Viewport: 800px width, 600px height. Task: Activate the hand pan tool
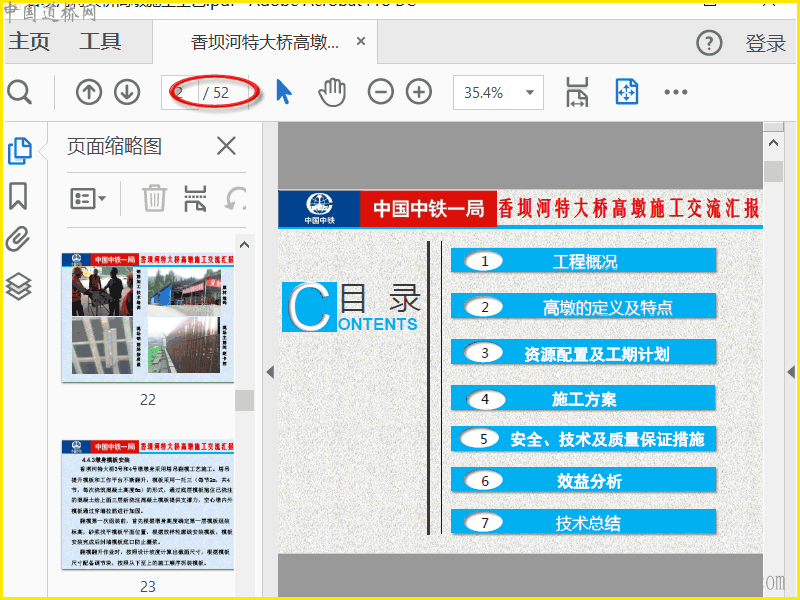coord(332,92)
